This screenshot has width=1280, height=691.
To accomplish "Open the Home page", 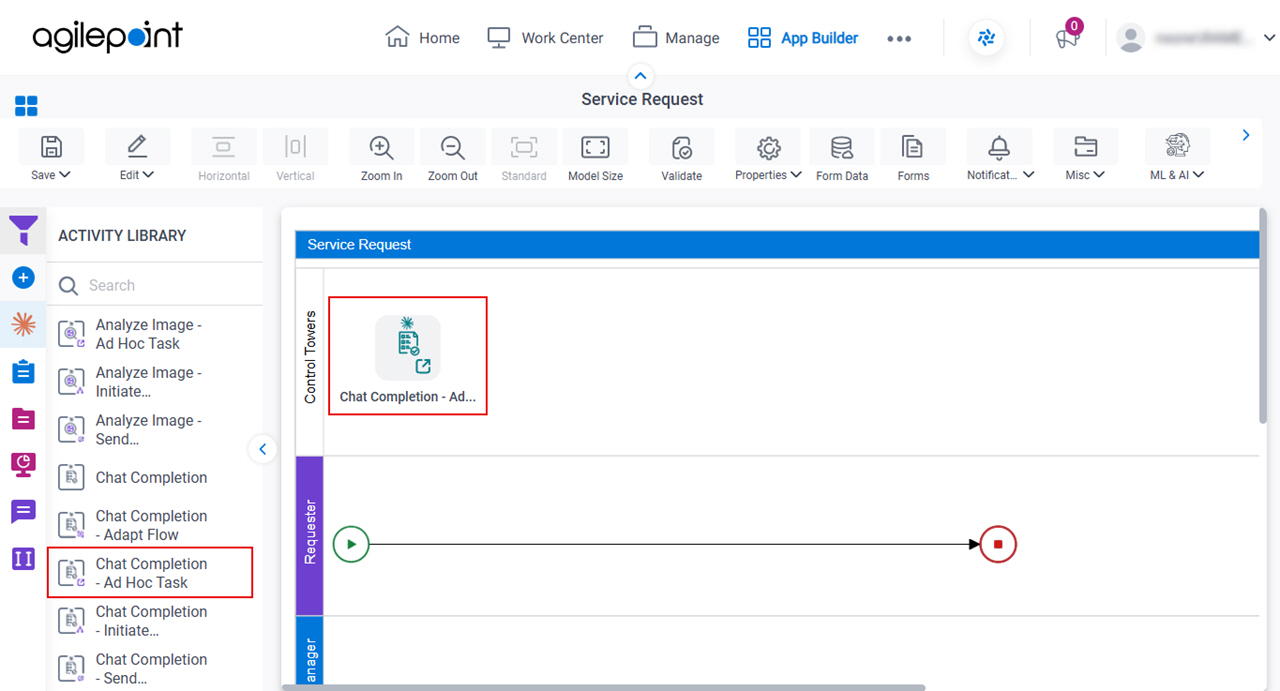I will click(x=422, y=38).
